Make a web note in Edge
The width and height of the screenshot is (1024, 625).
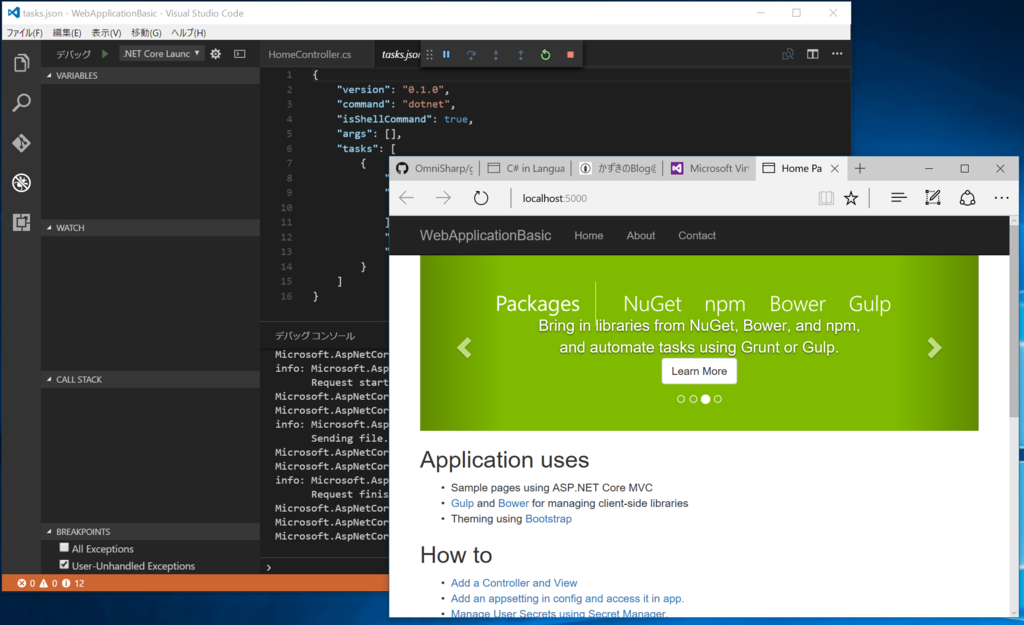pos(933,197)
